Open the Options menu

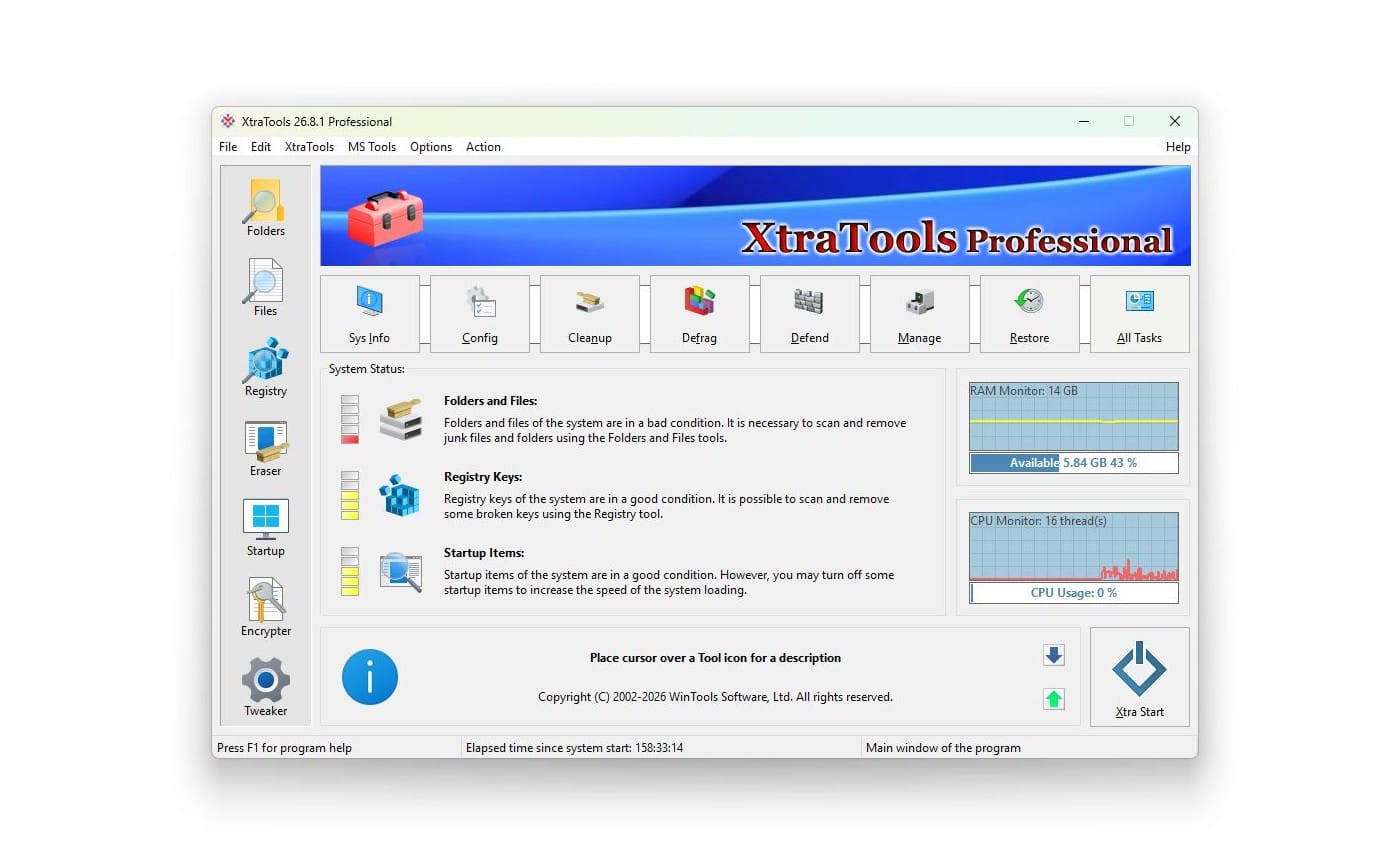(x=431, y=147)
